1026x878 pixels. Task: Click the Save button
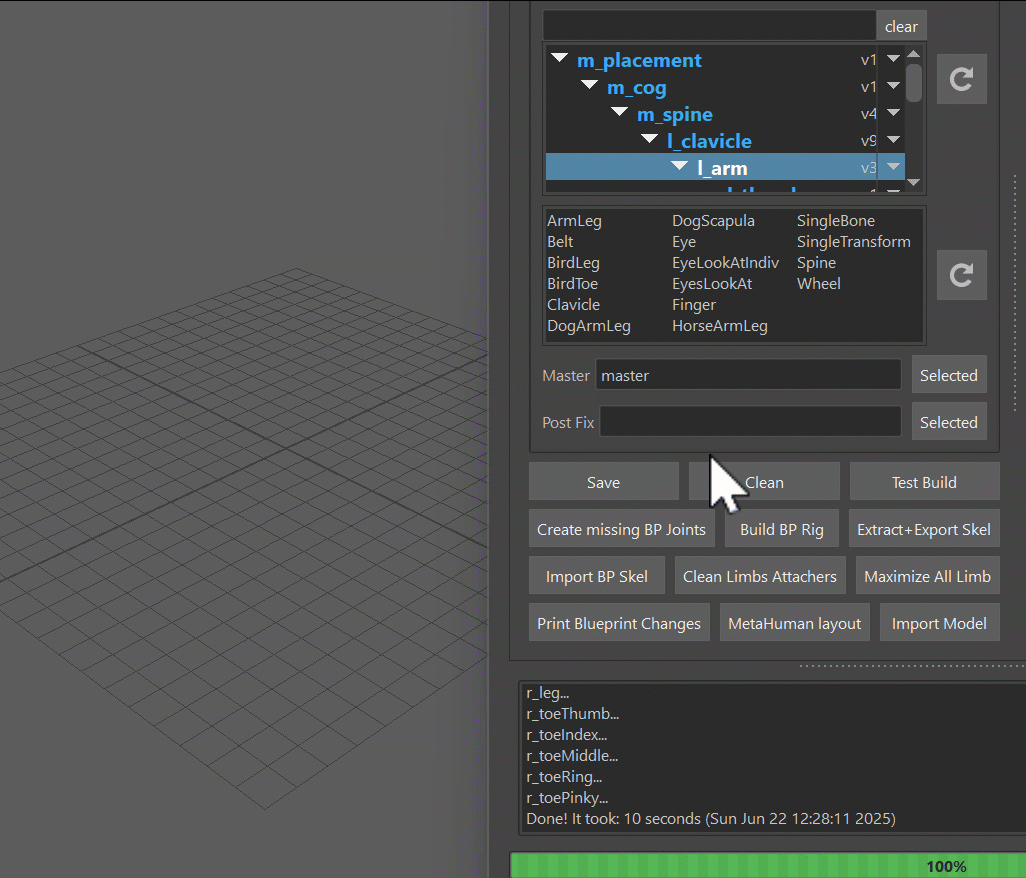[603, 482]
